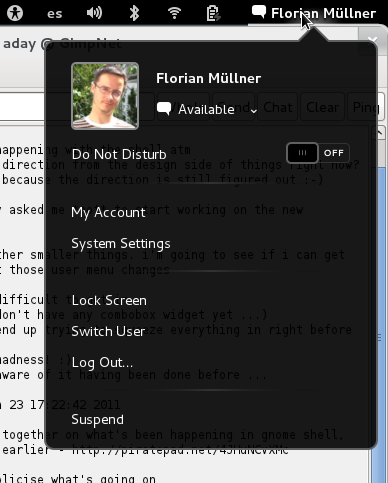Select Lock Screen
The width and height of the screenshot is (388, 483).
109,300
